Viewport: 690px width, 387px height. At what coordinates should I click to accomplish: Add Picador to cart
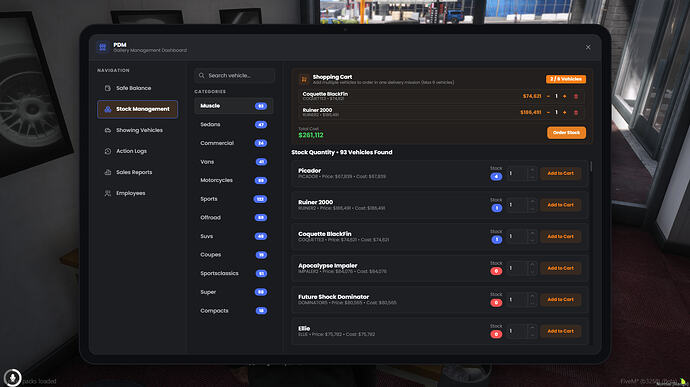tap(561, 173)
